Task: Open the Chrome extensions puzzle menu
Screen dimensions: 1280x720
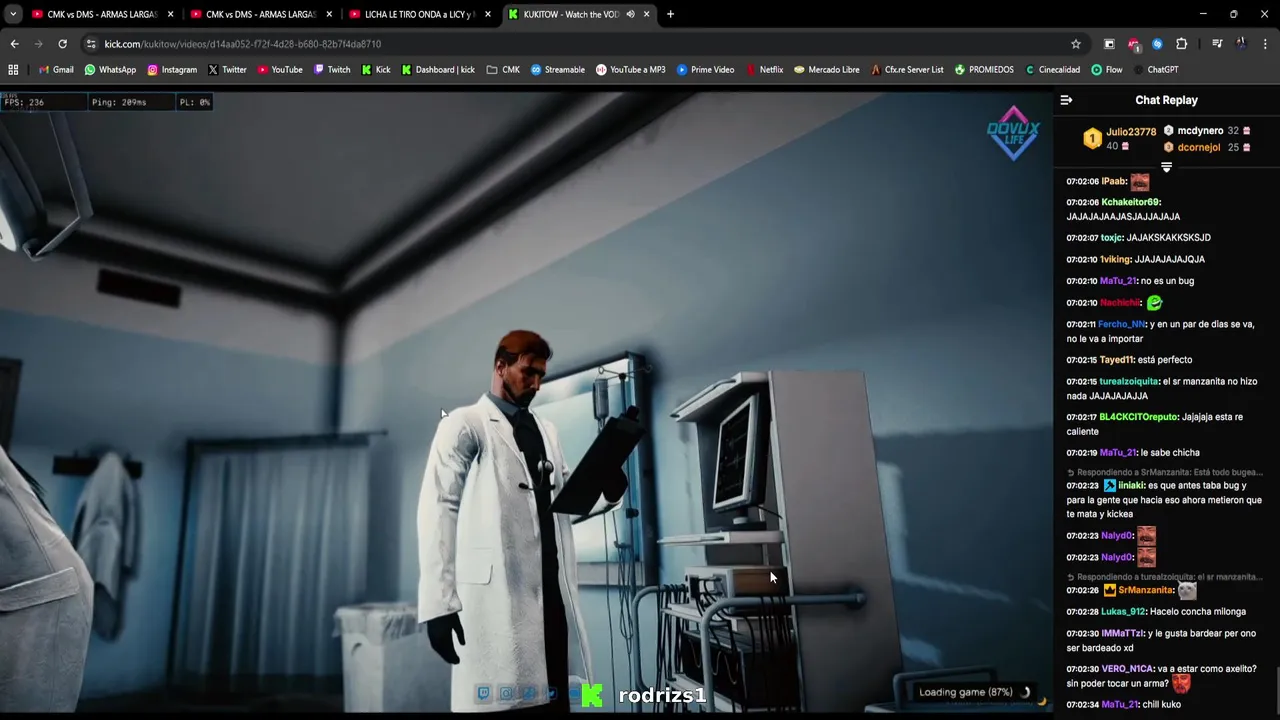Action: 1182,44
